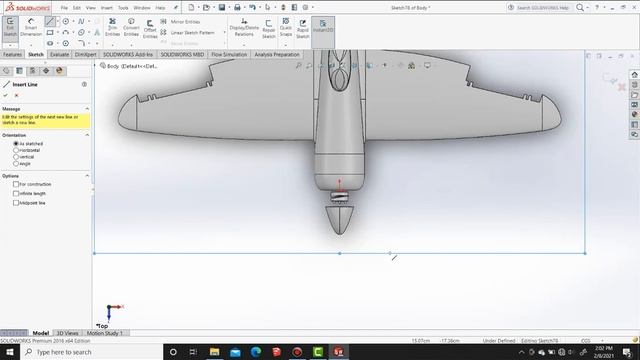The image size is (640, 360).
Task: Collapse the Options section
Action: [87, 176]
